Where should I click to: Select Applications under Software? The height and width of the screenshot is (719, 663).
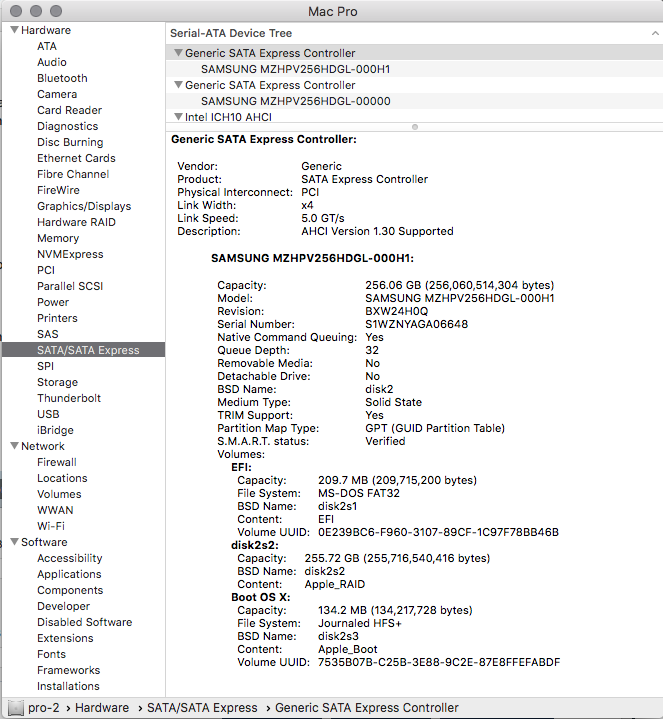(x=69, y=574)
